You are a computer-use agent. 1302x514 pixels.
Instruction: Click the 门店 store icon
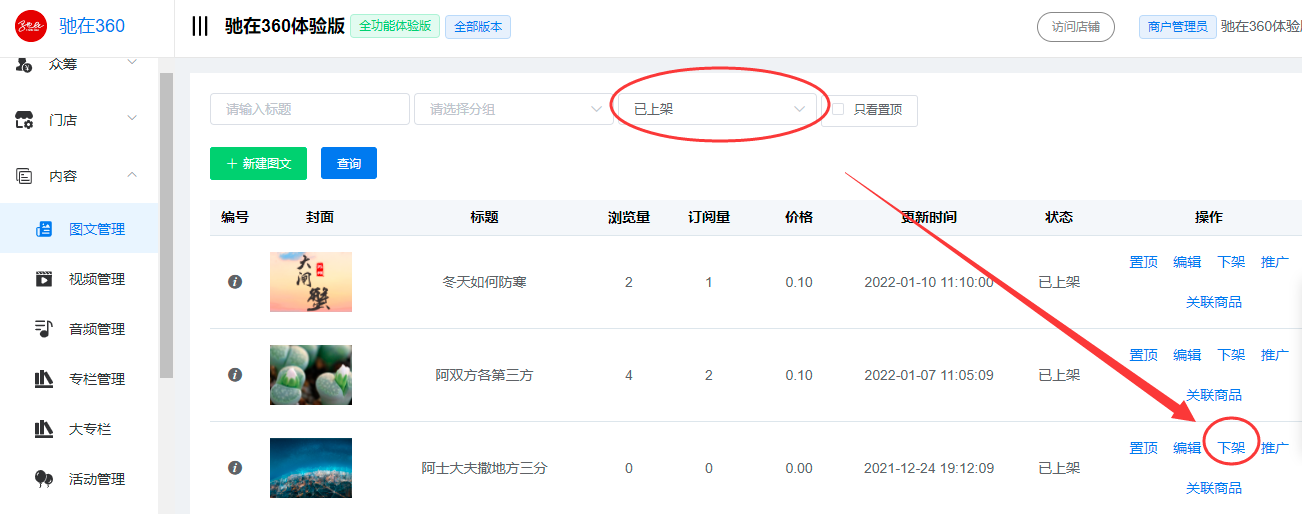point(25,120)
